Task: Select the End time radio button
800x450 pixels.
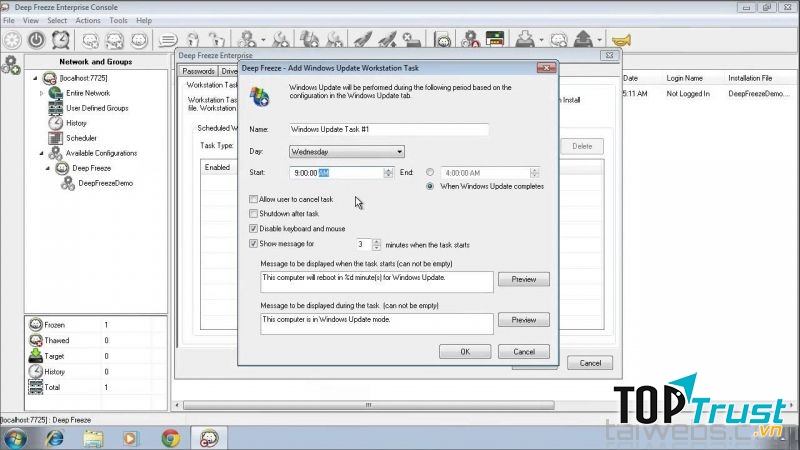Action: click(x=430, y=172)
